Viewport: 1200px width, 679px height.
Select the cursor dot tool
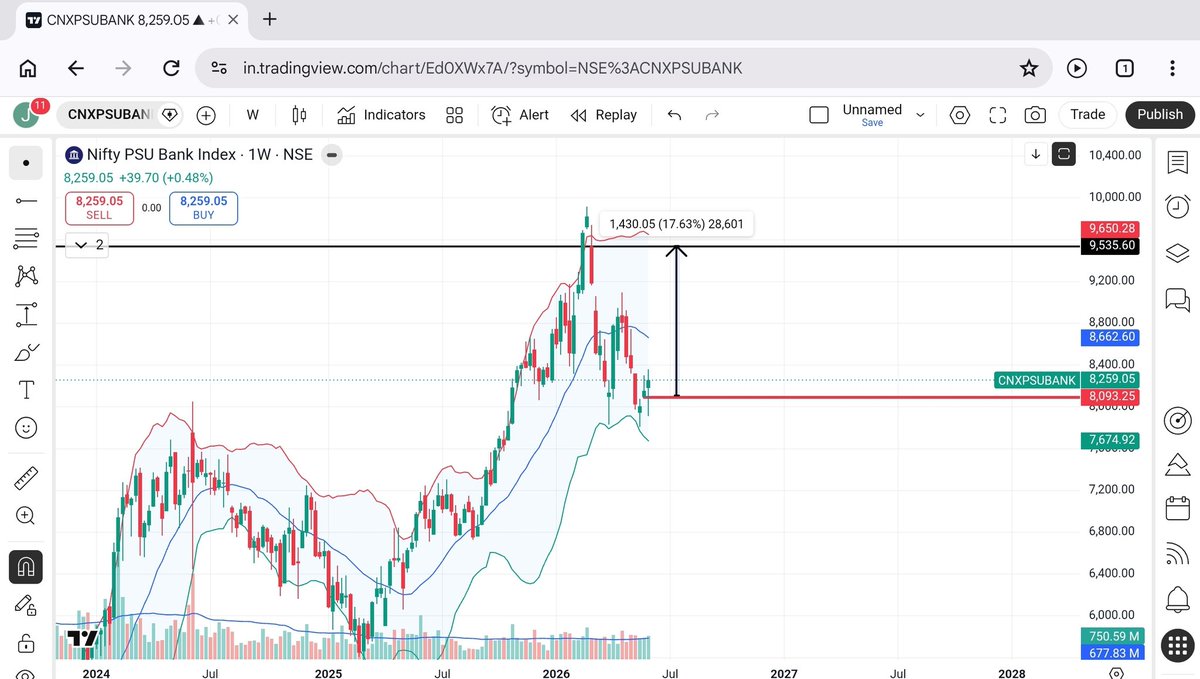coord(26,163)
